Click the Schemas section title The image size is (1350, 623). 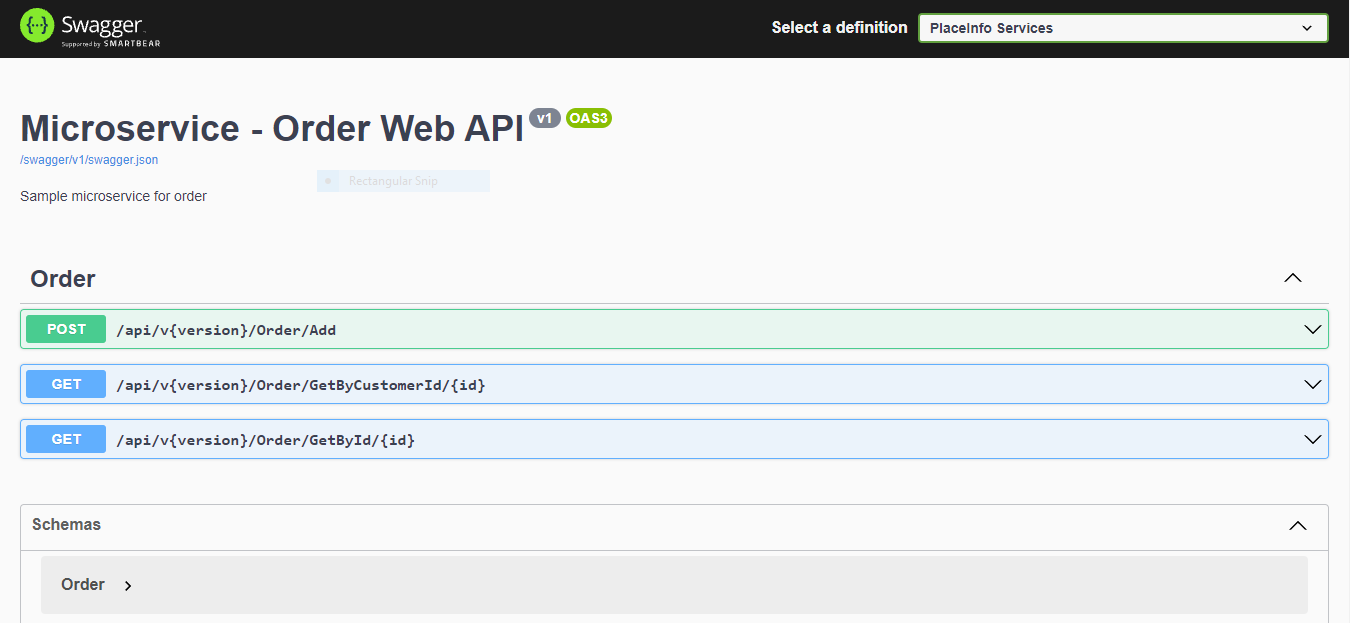pos(66,524)
